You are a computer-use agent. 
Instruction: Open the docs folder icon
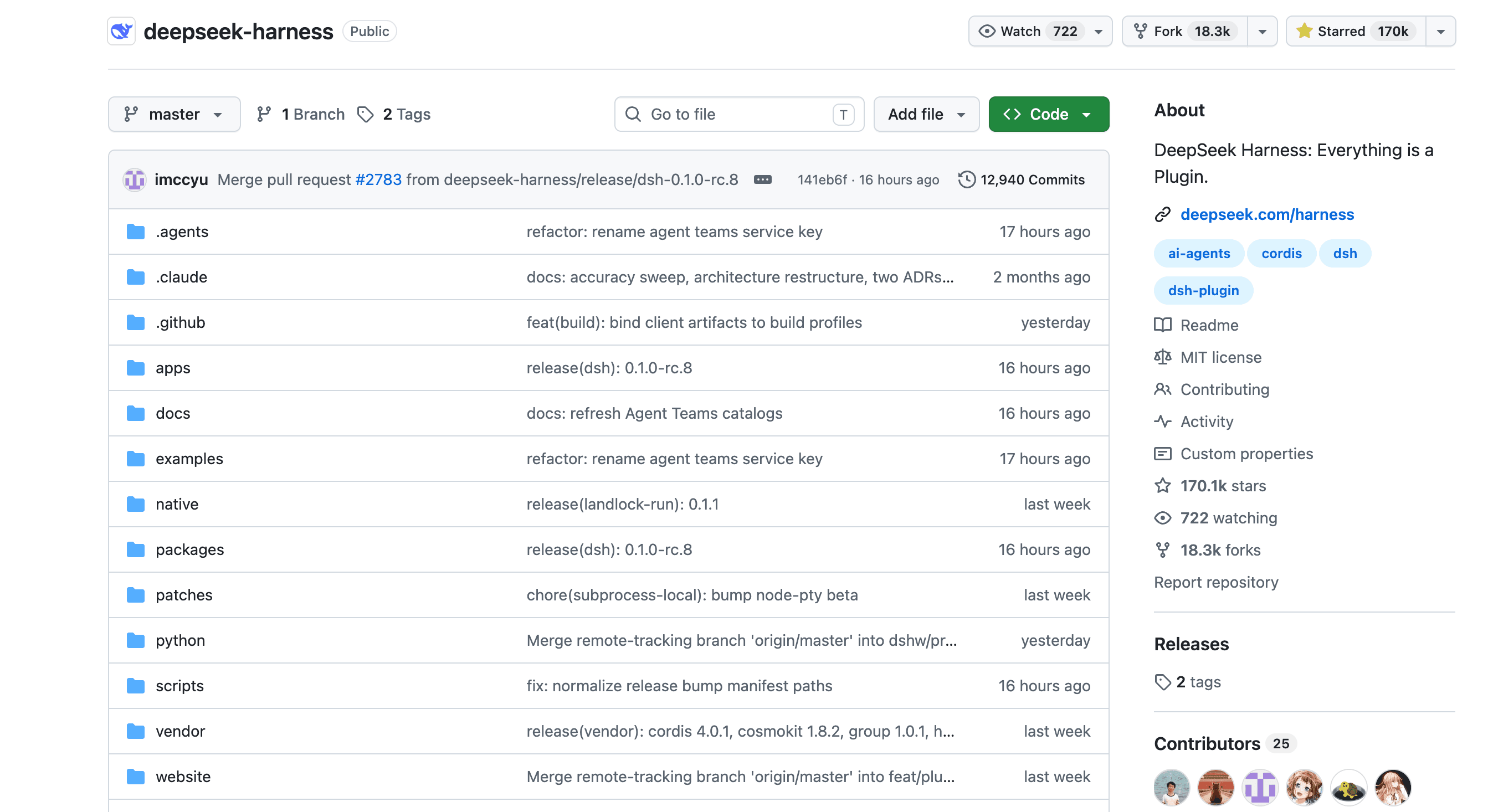click(136, 414)
